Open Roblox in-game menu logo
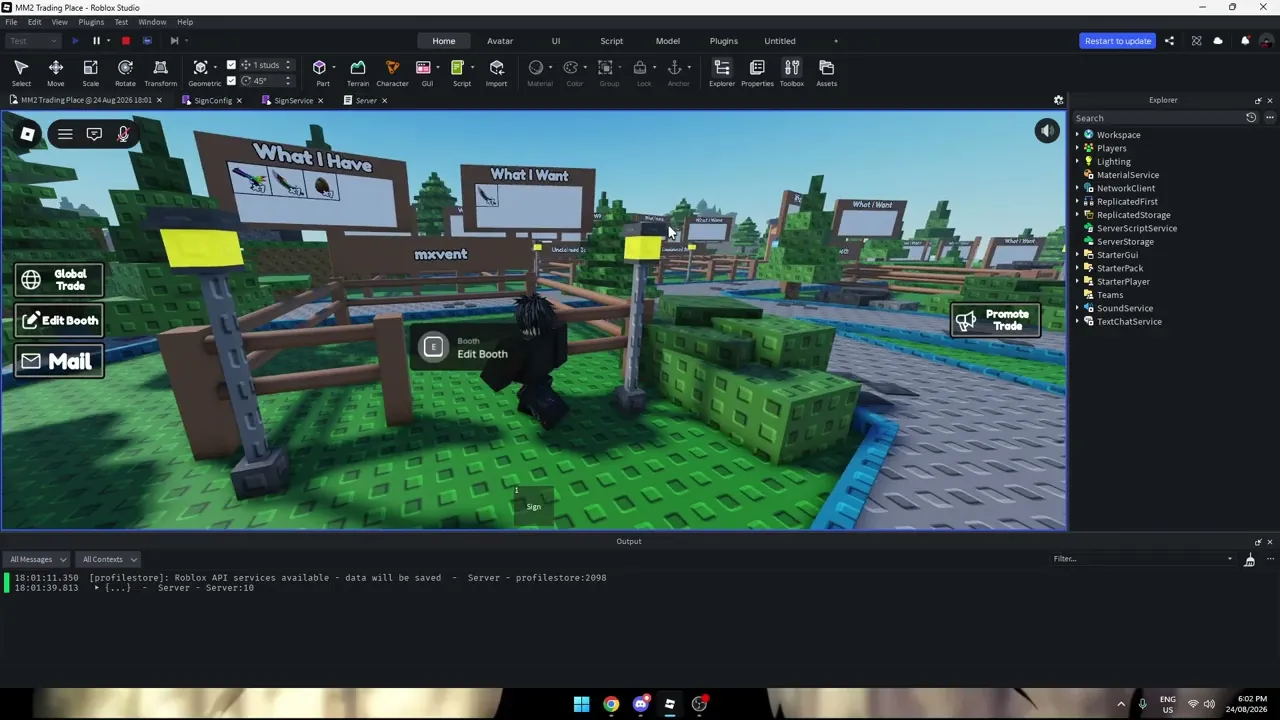 (x=27, y=134)
